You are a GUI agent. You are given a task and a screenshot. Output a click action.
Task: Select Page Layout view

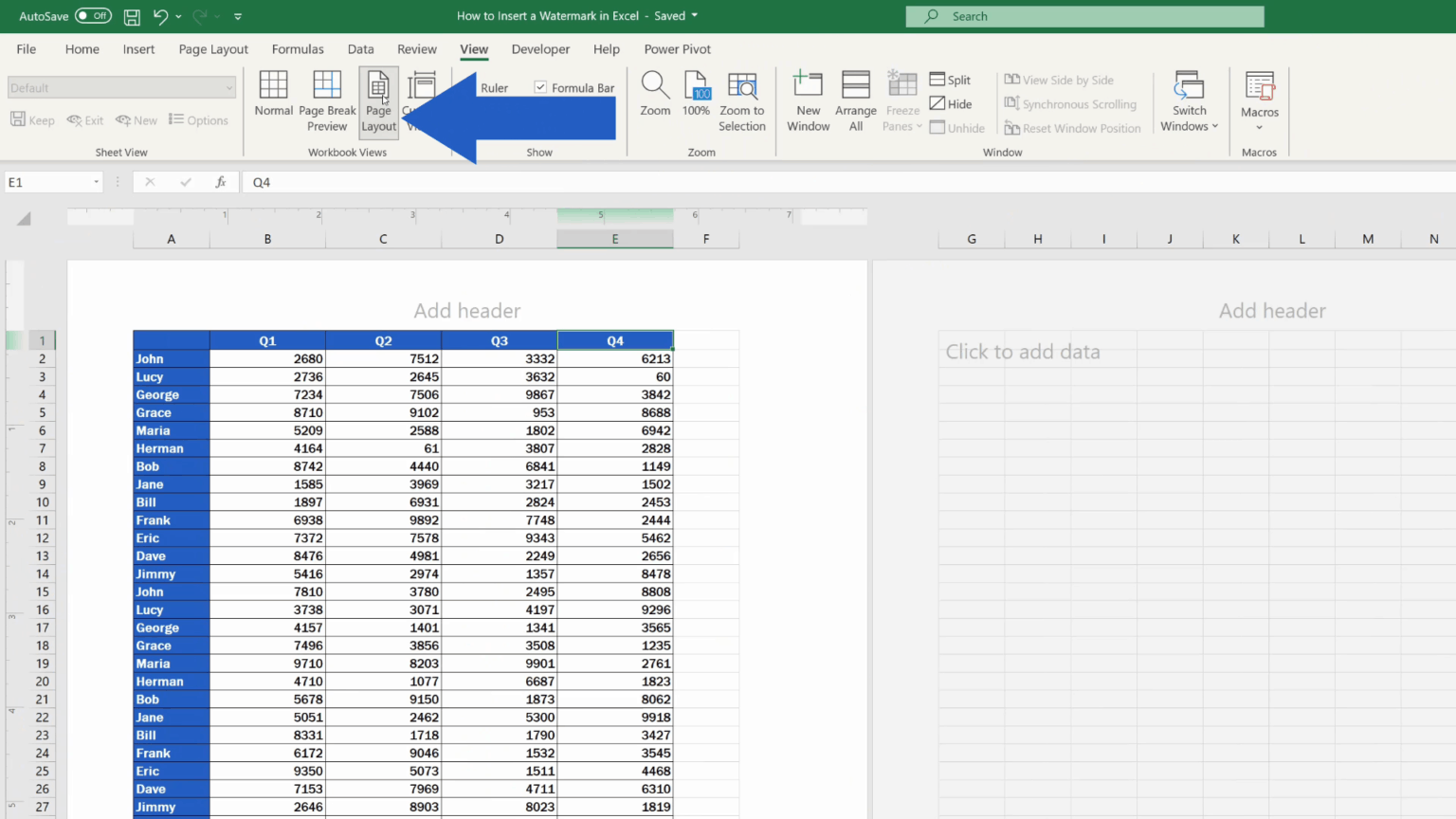point(378,100)
